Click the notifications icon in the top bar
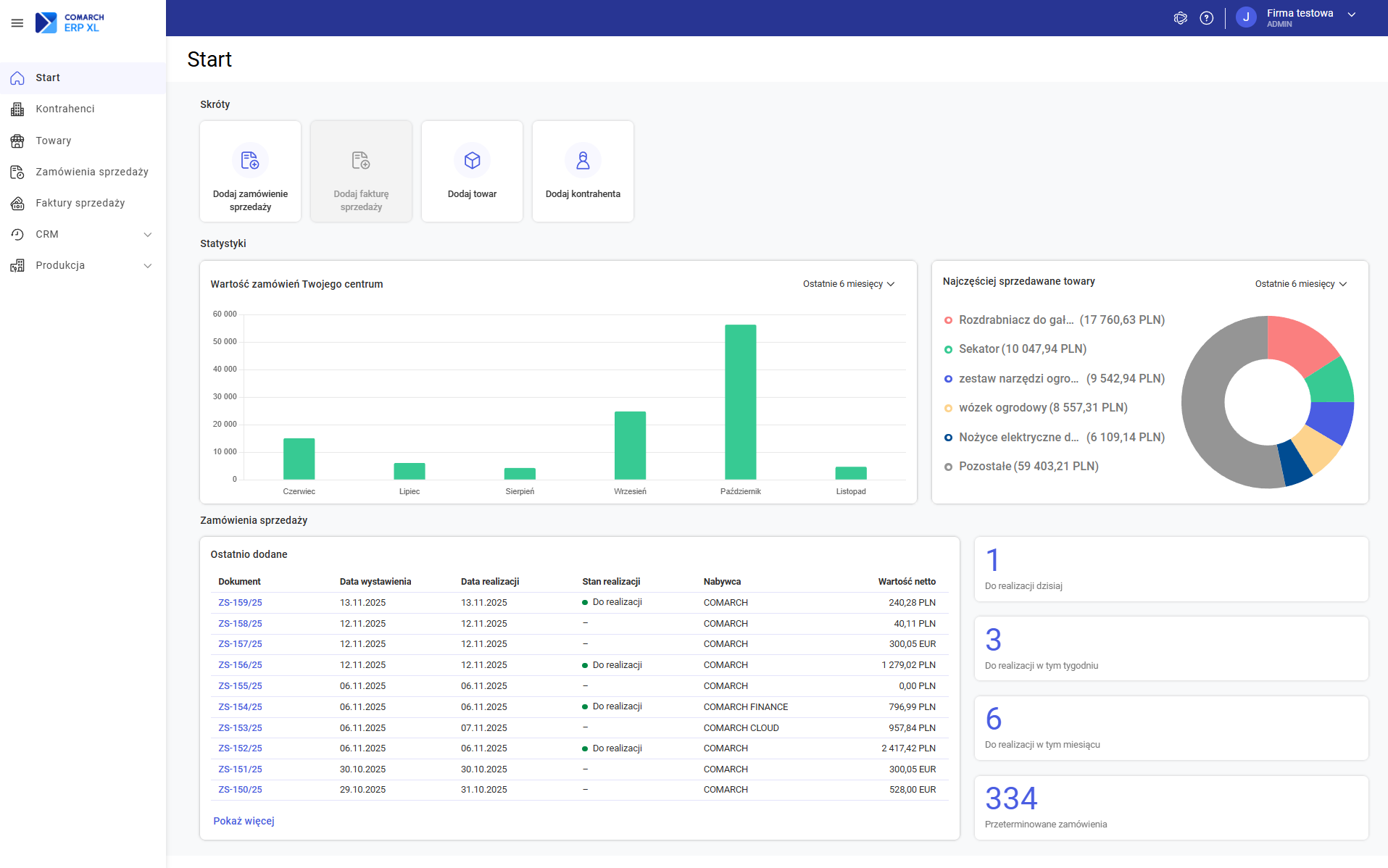Image resolution: width=1388 pixels, height=868 pixels. coord(1180,17)
